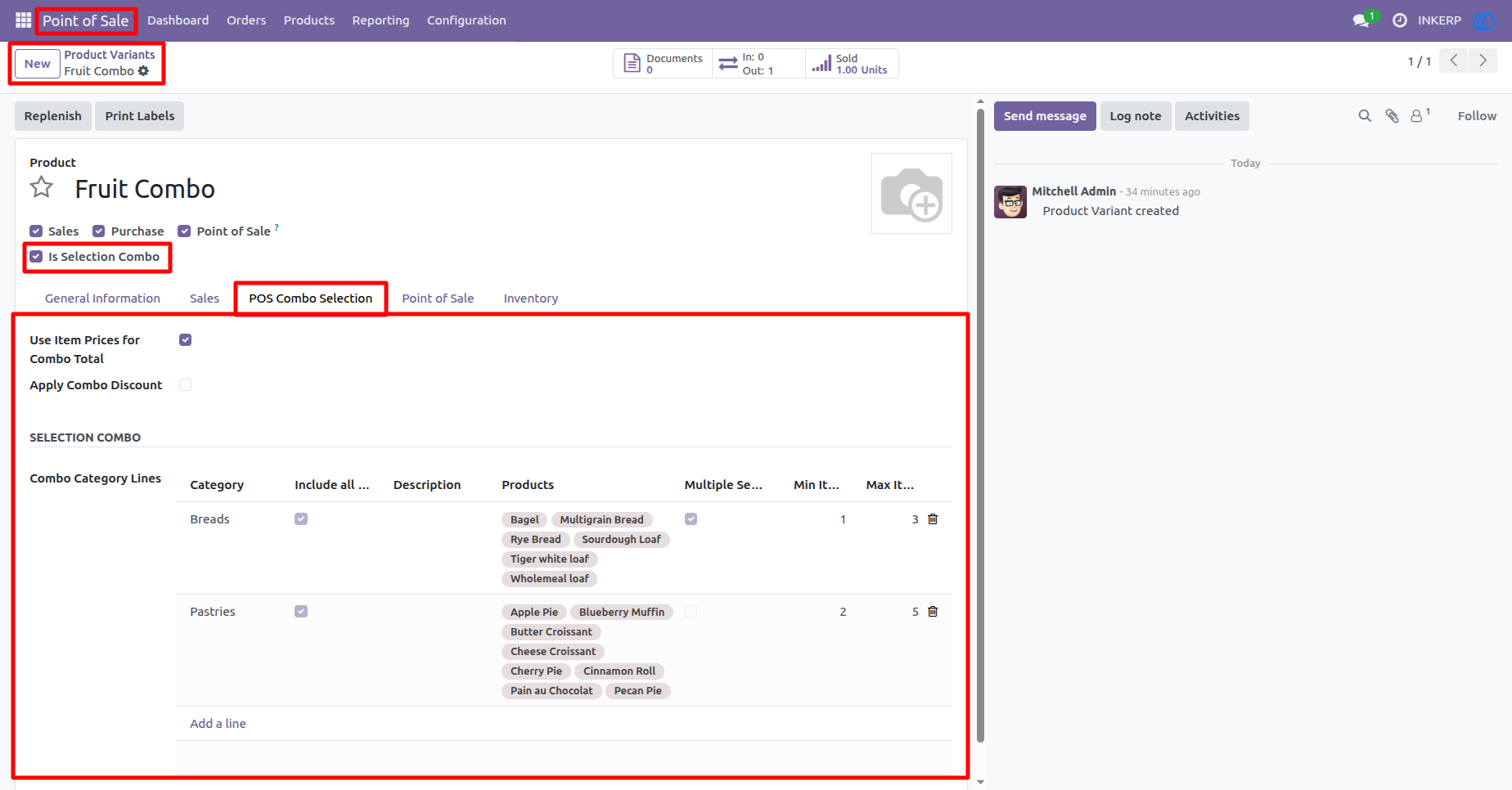Open the user avatar menu
The width and height of the screenshot is (1512, 790).
(x=1483, y=20)
